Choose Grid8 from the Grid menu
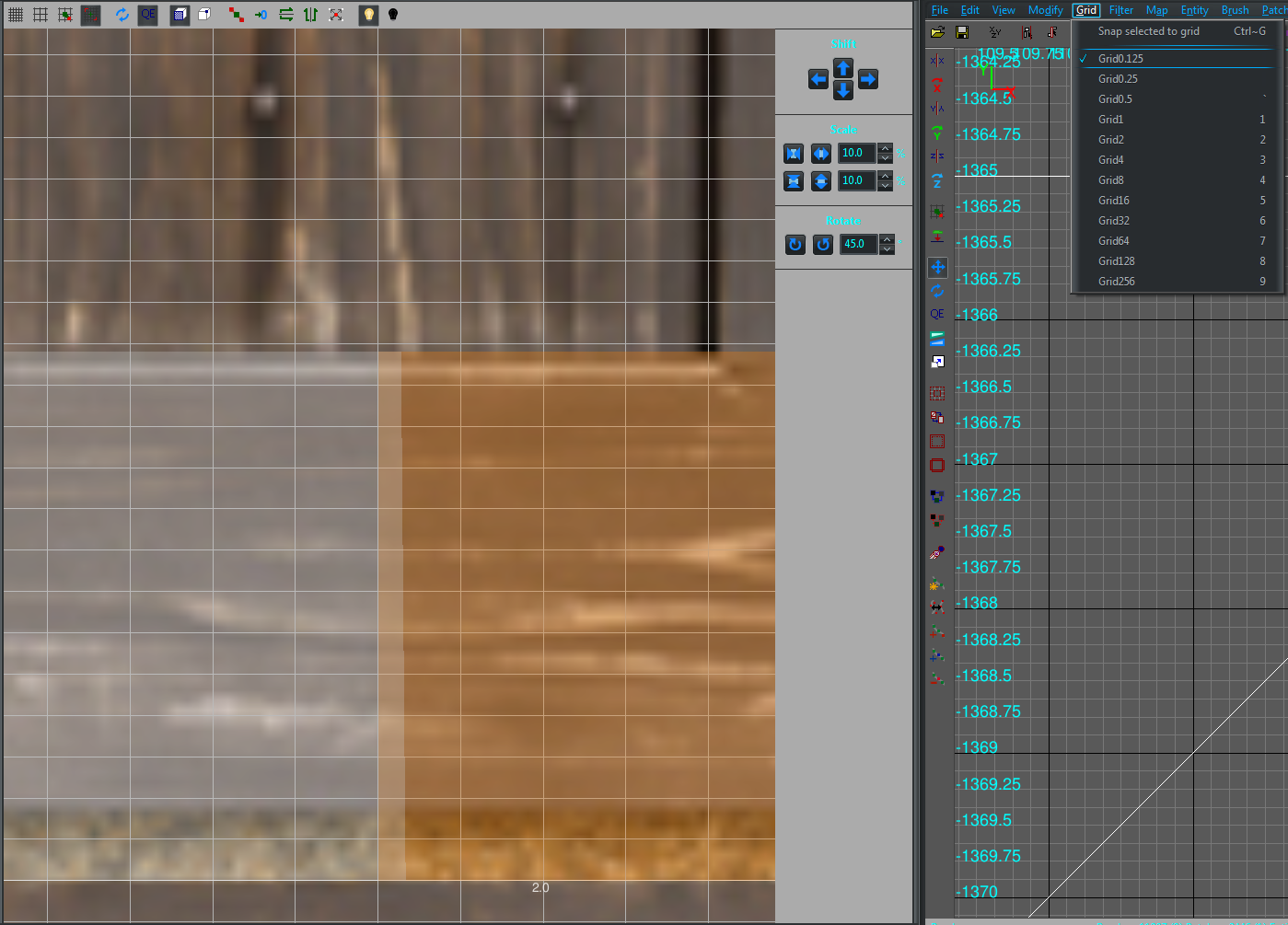1288x925 pixels. point(1110,180)
